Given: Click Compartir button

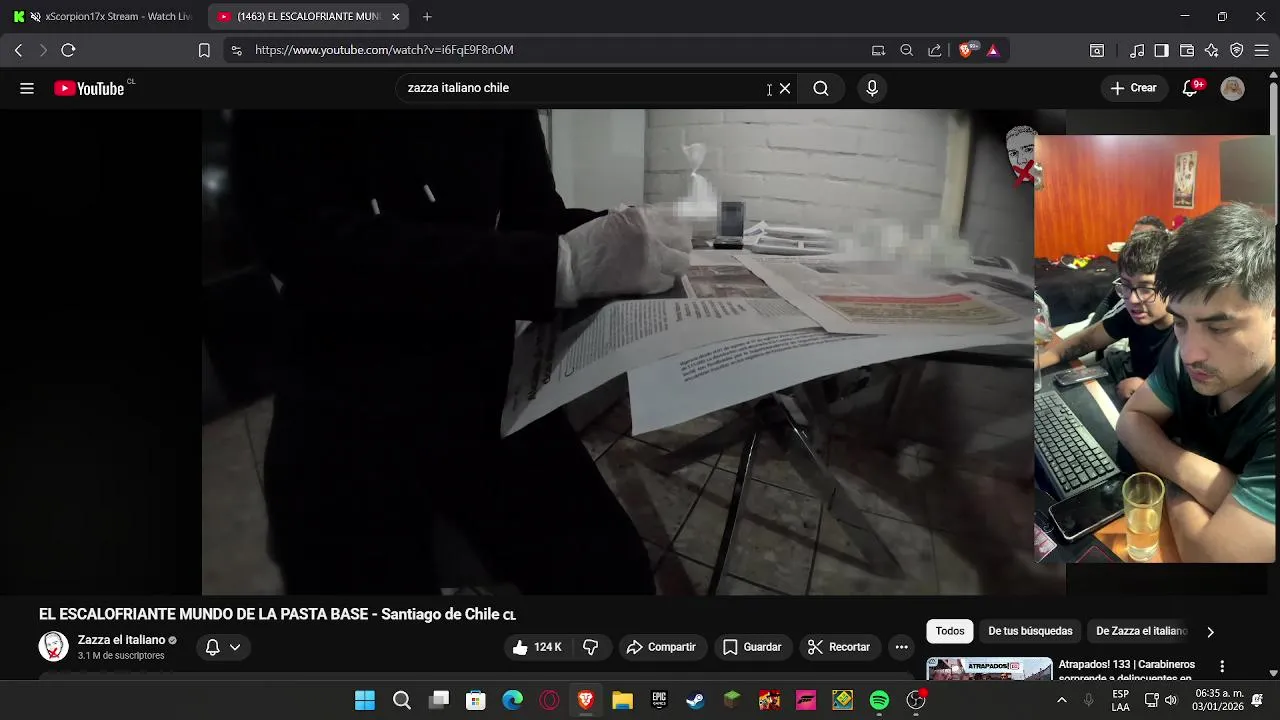Looking at the screenshot, I should pos(661,647).
